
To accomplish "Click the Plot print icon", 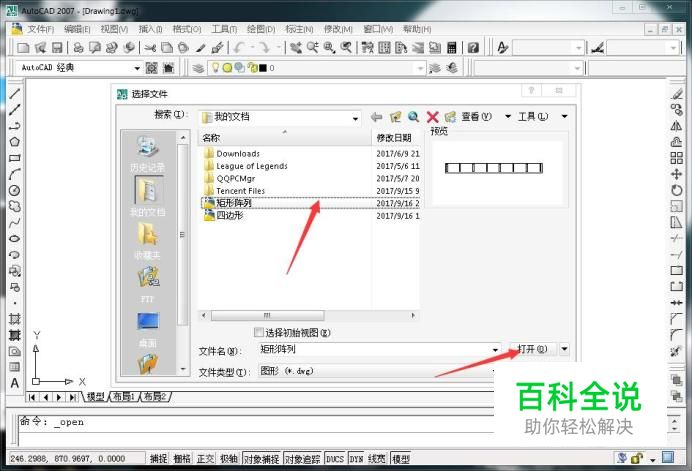I will pos(79,47).
